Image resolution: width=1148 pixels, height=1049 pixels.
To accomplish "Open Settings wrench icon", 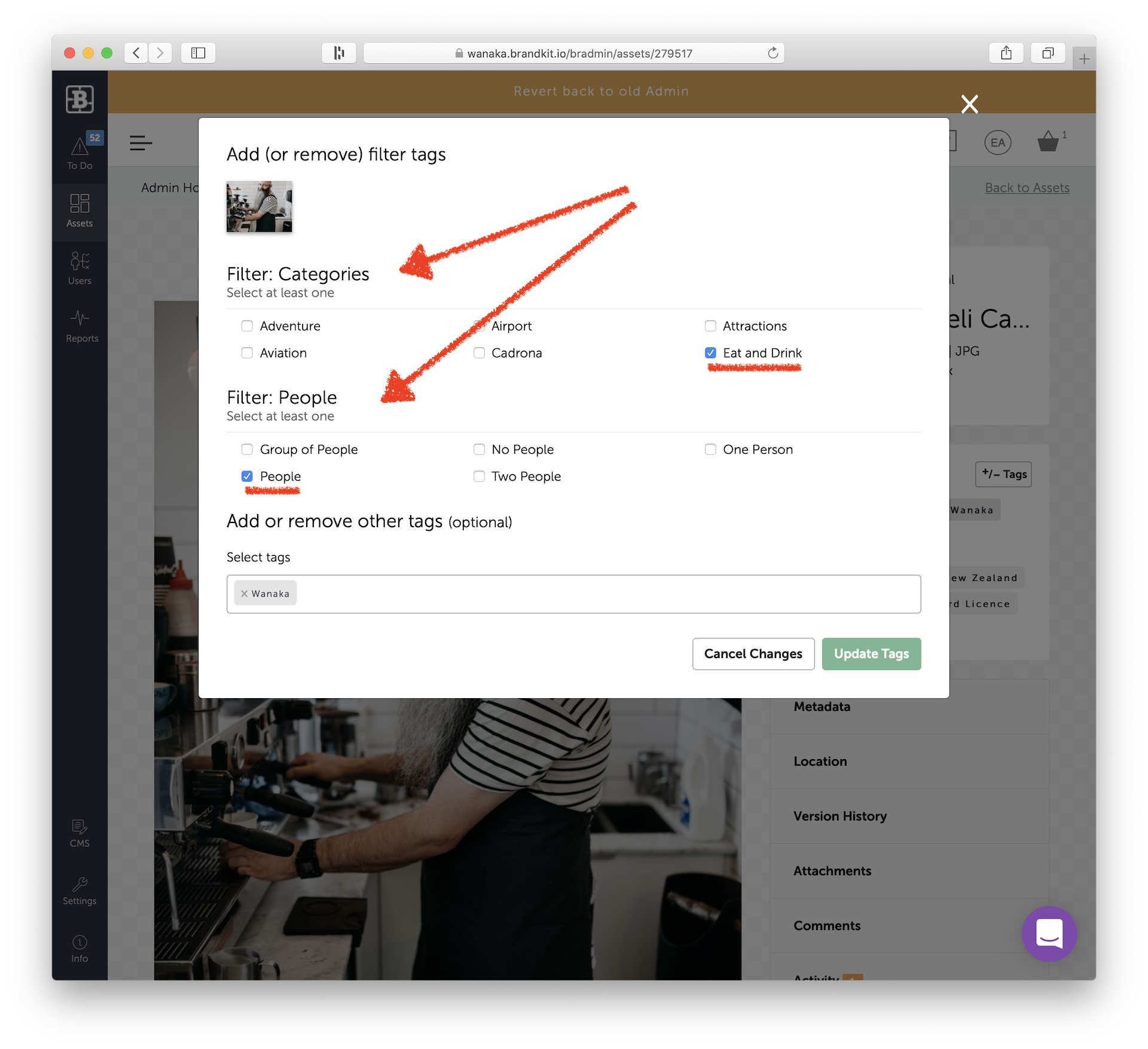I will click(x=80, y=891).
